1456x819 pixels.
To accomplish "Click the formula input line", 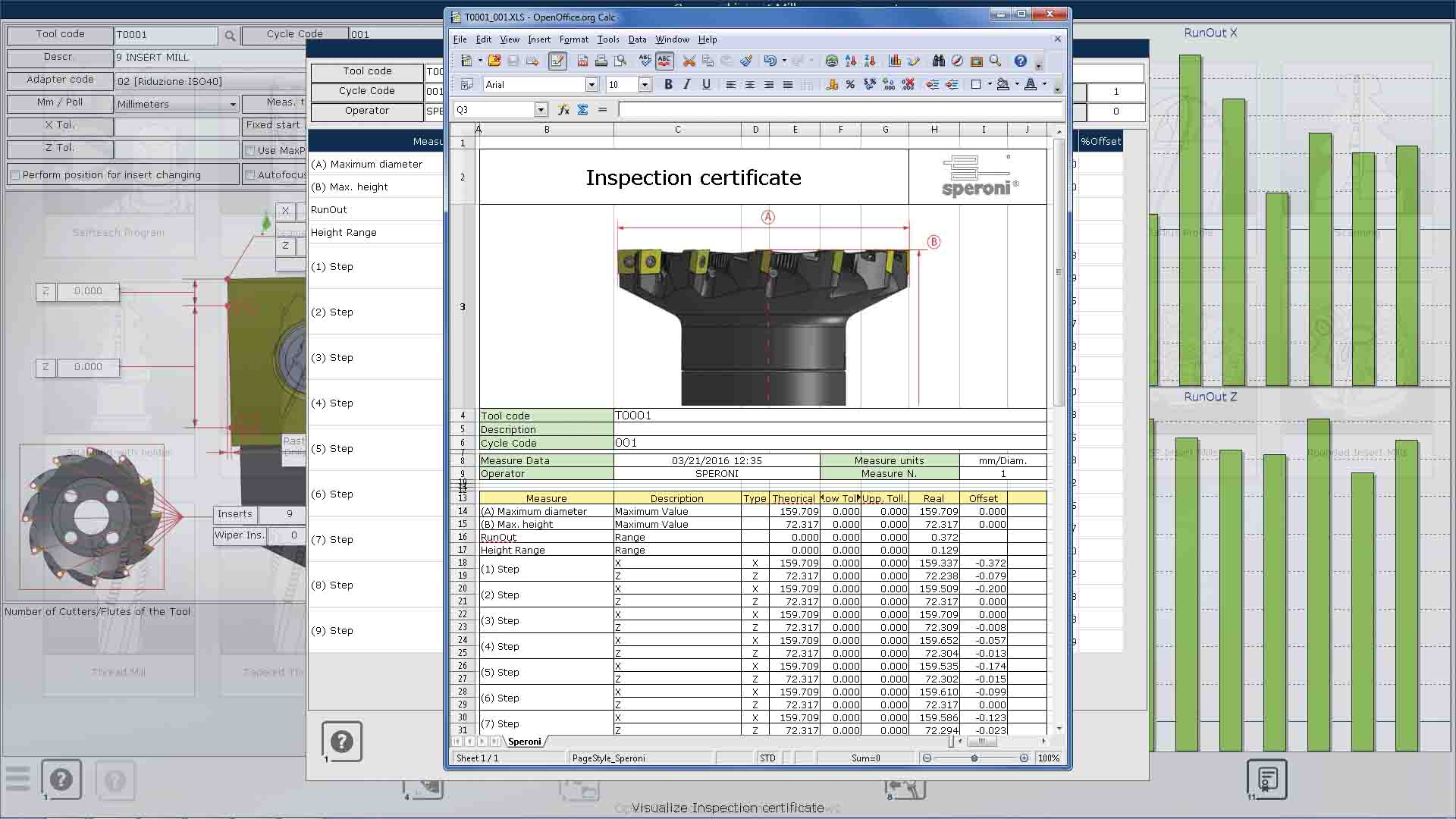I will click(x=834, y=110).
